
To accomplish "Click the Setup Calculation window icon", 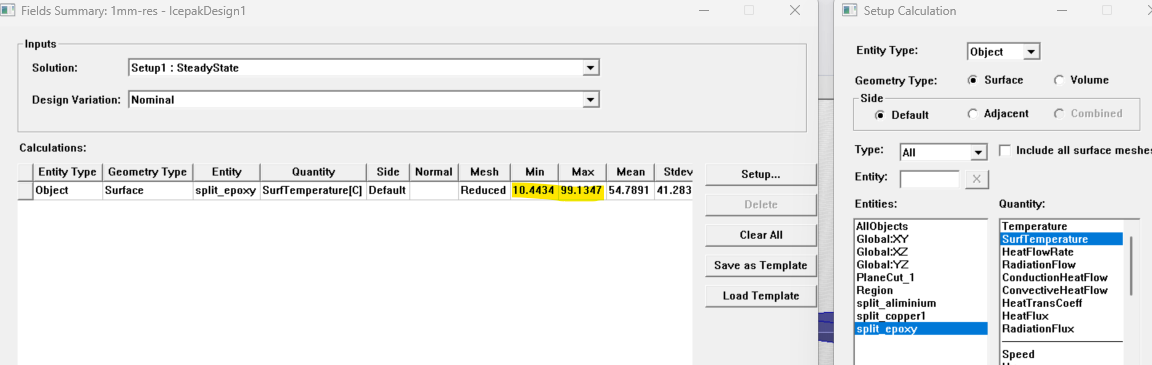I will click(x=849, y=10).
